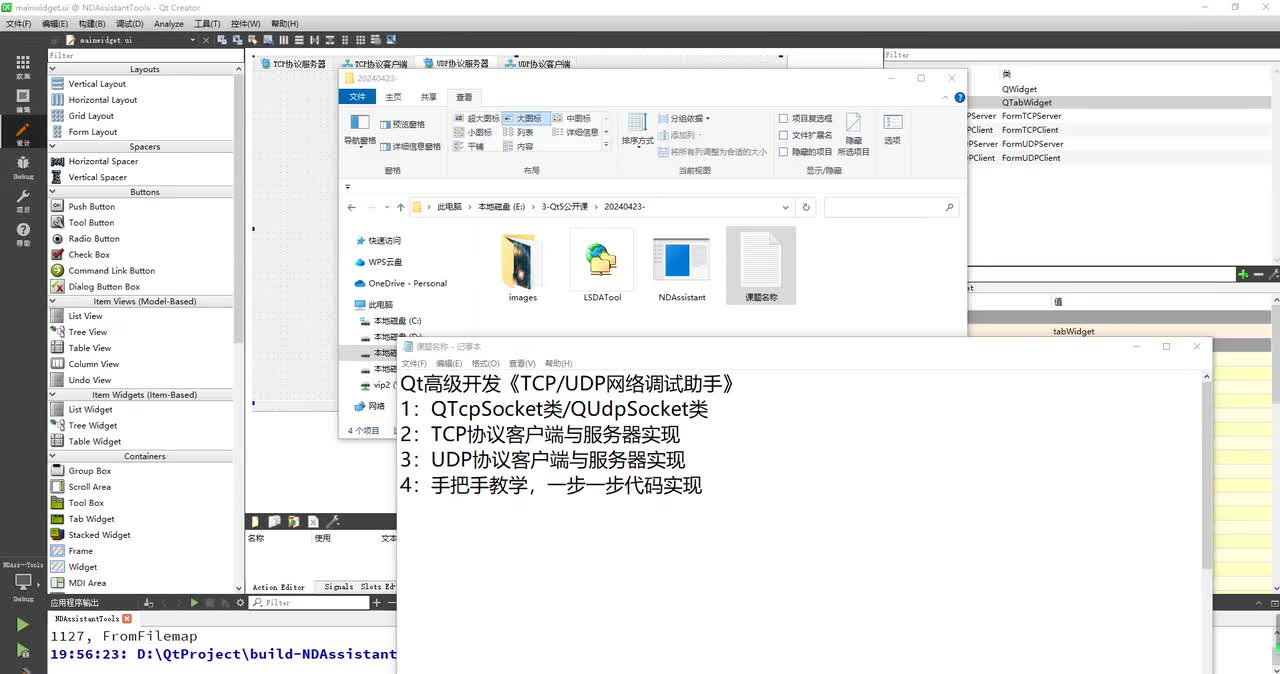Pick the Command Link Button widget
The image size is (1280, 674).
pos(111,270)
